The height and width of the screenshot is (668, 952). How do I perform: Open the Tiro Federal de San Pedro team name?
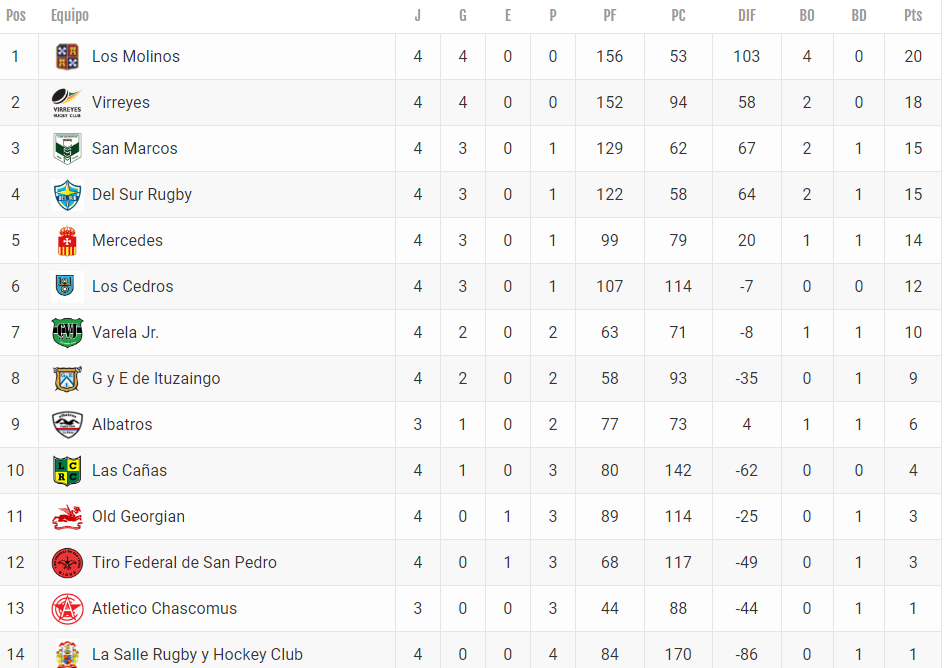point(185,562)
